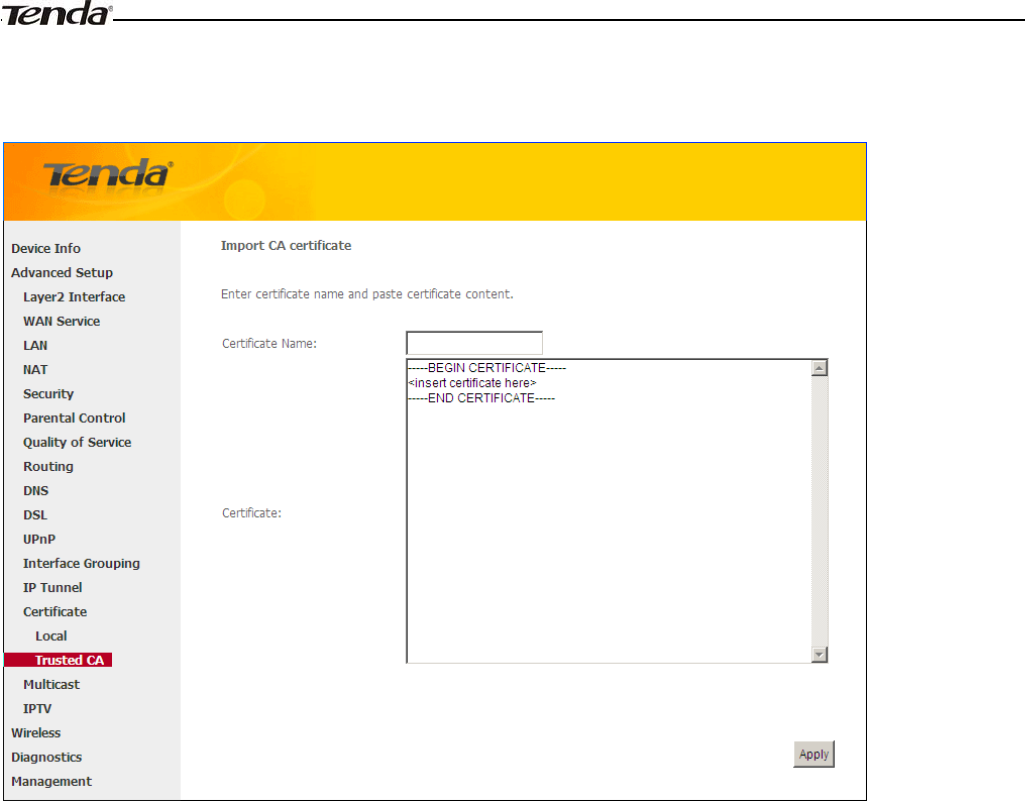Select Routing in sidebar
Image resolution: width=1025 pixels, height=801 pixels.
[x=48, y=466]
